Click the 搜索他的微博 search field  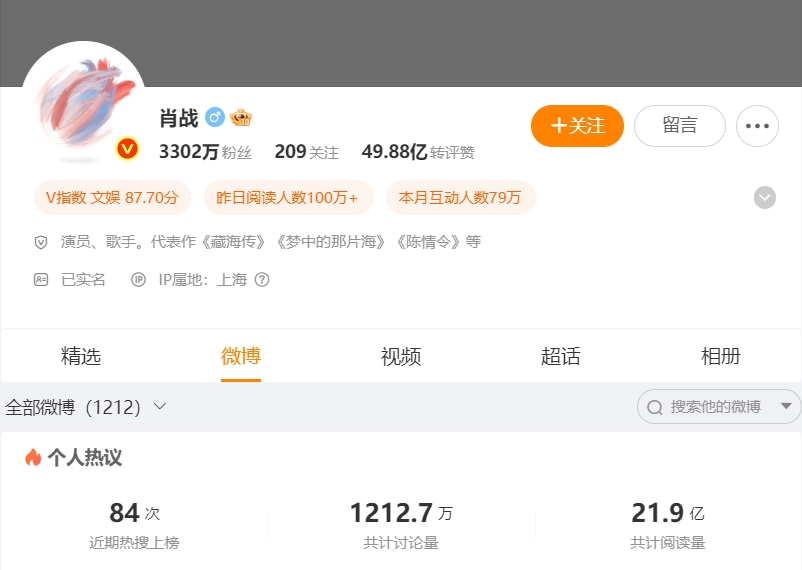(x=719, y=407)
